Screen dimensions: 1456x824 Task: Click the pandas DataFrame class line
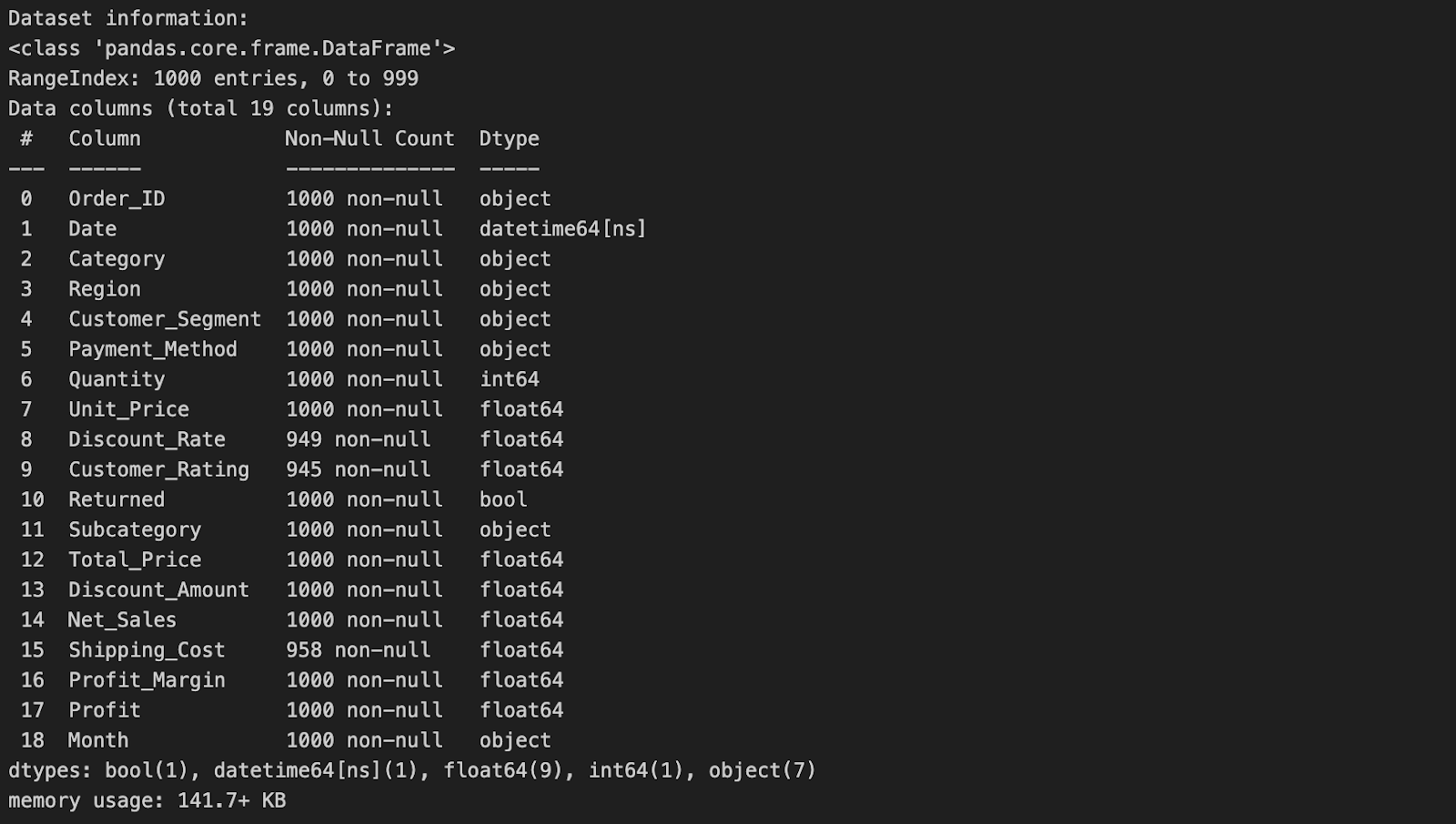(x=231, y=48)
